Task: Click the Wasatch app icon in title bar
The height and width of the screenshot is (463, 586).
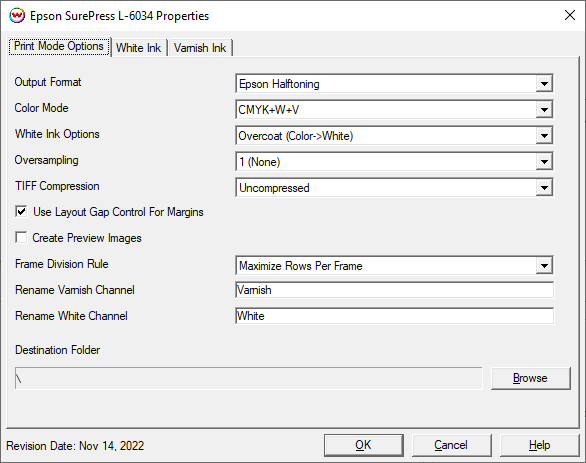Action: tap(17, 16)
